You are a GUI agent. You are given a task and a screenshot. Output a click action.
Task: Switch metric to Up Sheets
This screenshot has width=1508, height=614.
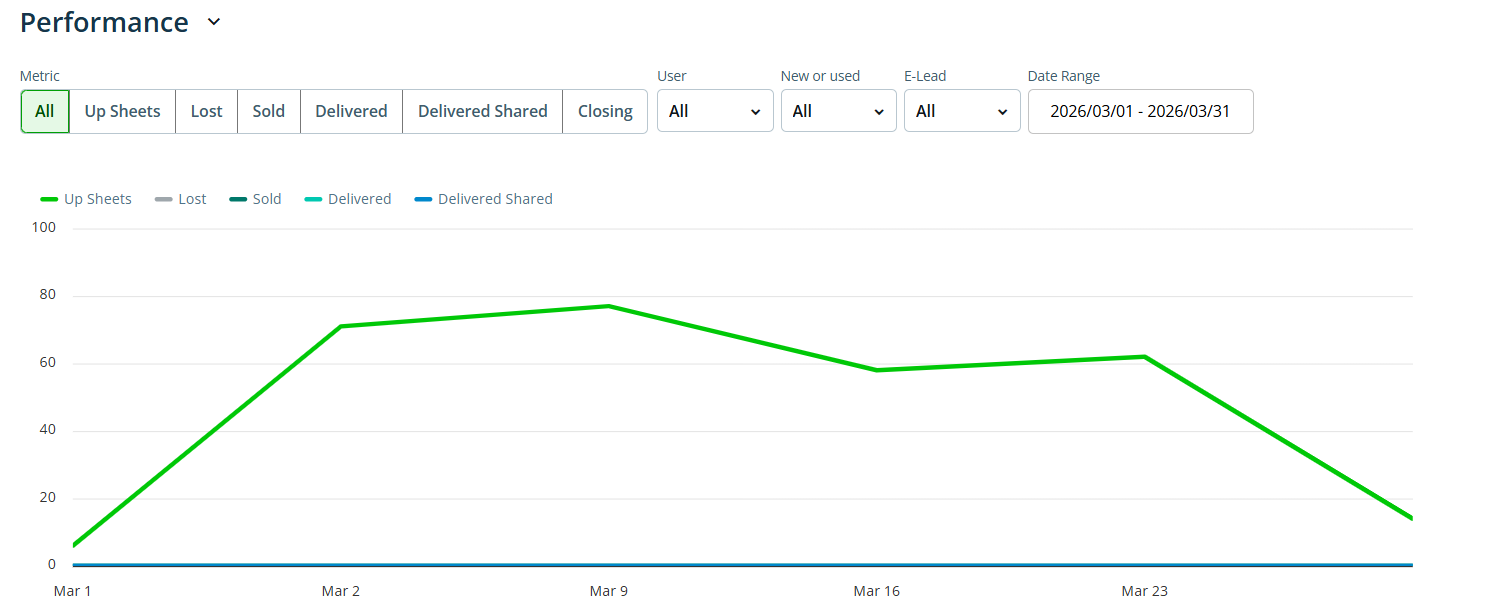point(122,111)
